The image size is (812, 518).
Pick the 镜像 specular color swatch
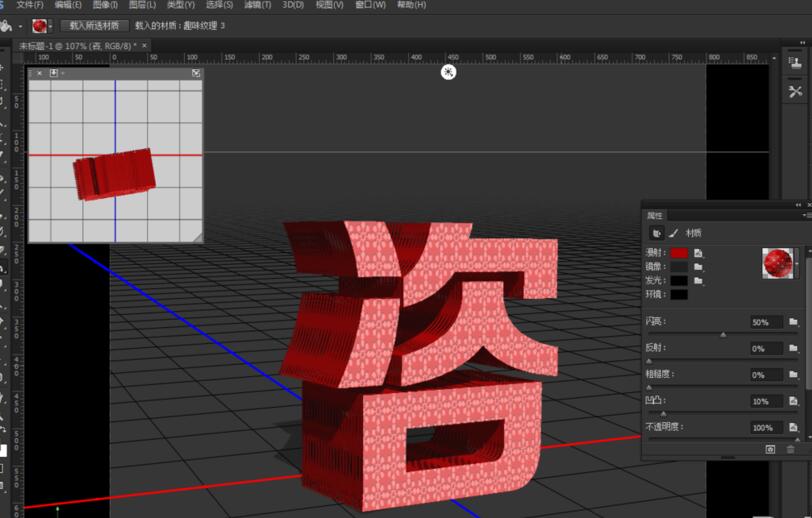point(679,267)
